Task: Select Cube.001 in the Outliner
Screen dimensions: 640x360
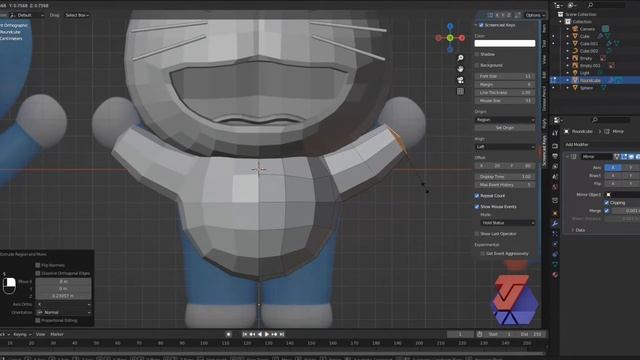Action: (x=589, y=43)
